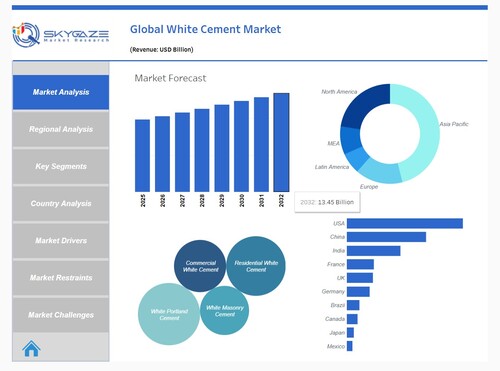This screenshot has height=371, width=500.
Task: Click the USA country bar
Action: click(x=405, y=223)
